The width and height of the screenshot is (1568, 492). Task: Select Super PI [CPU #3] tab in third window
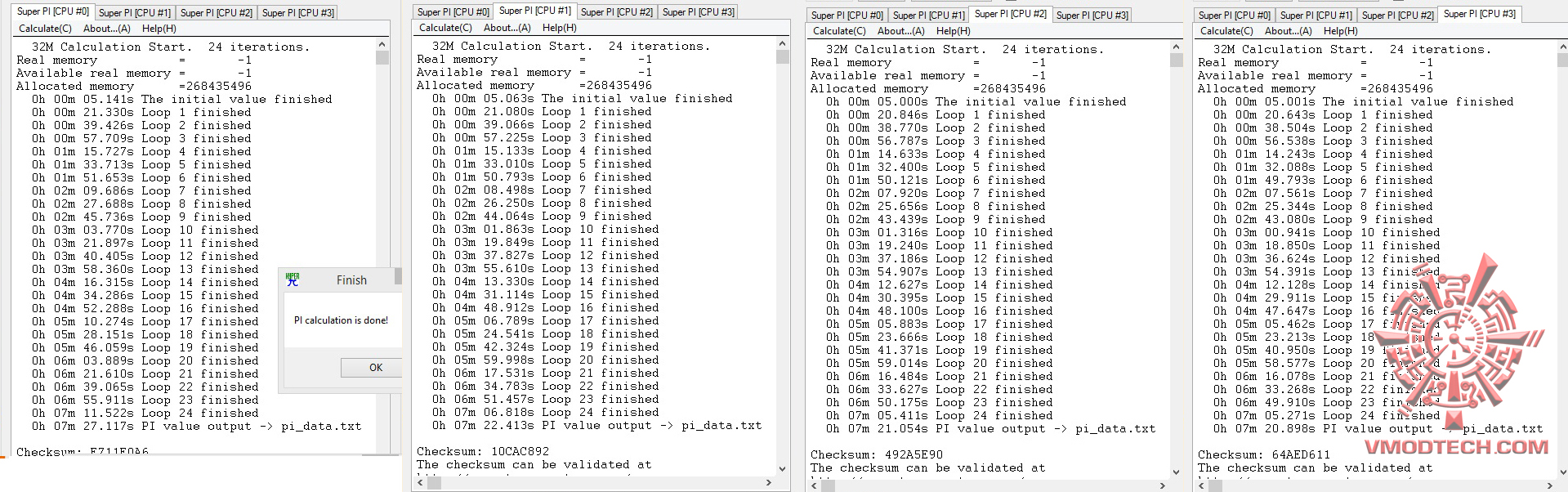(1092, 16)
